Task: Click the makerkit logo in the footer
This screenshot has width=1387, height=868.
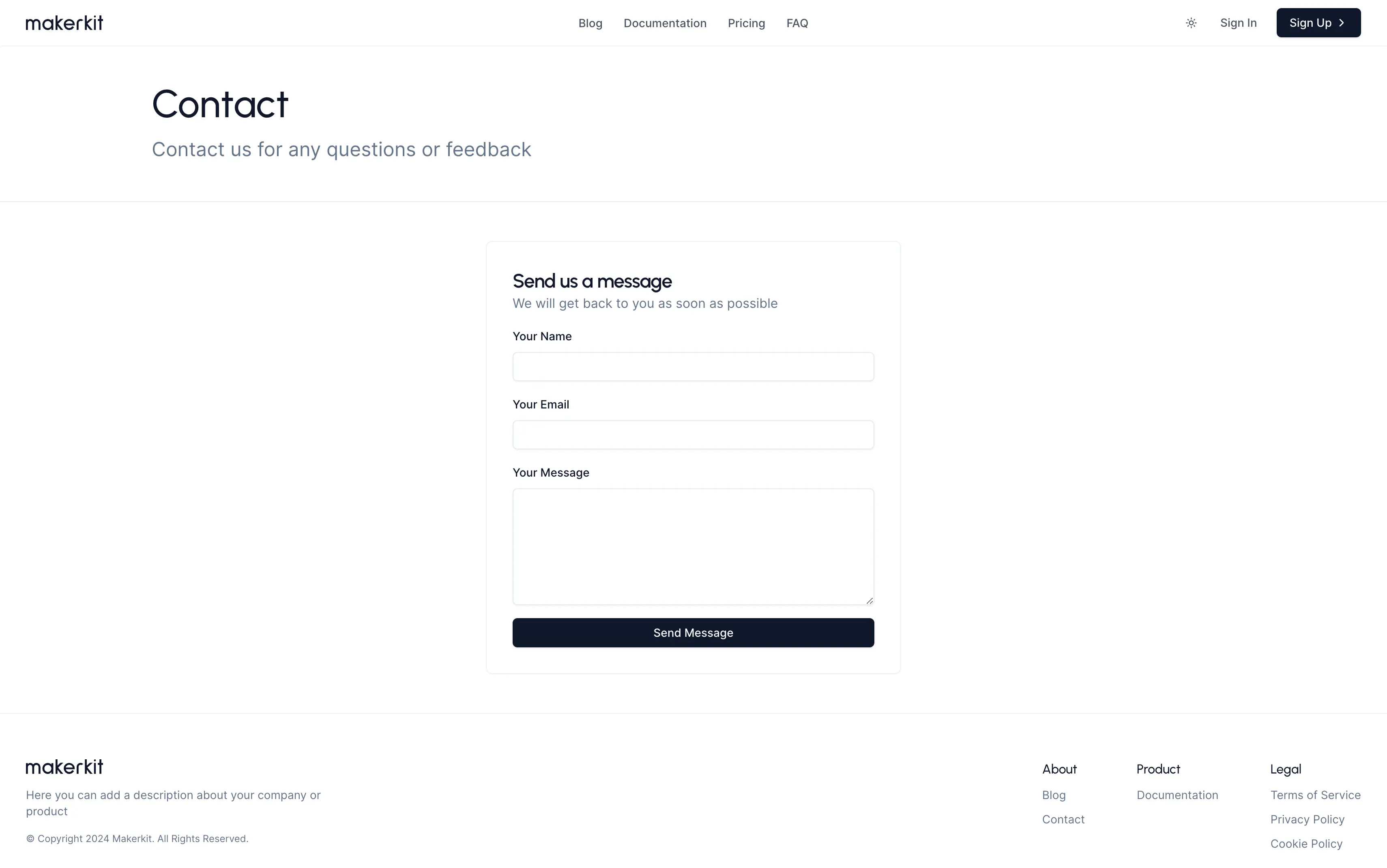Action: pos(64,767)
